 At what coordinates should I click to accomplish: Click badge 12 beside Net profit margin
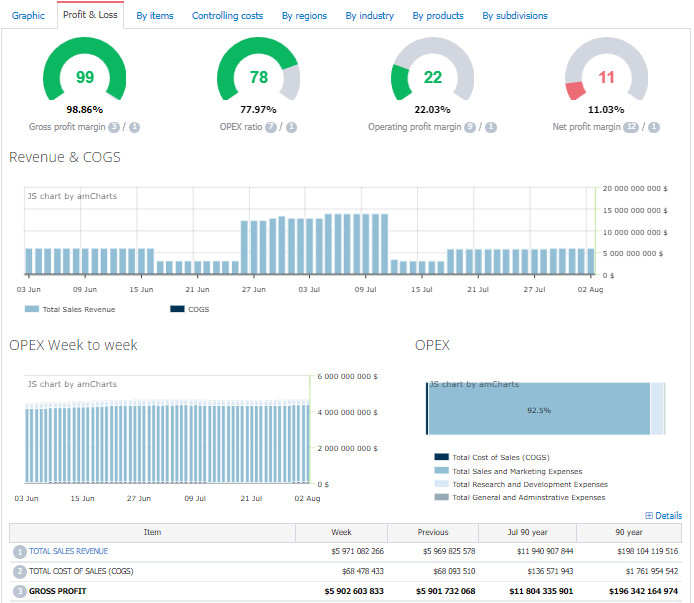coord(631,127)
